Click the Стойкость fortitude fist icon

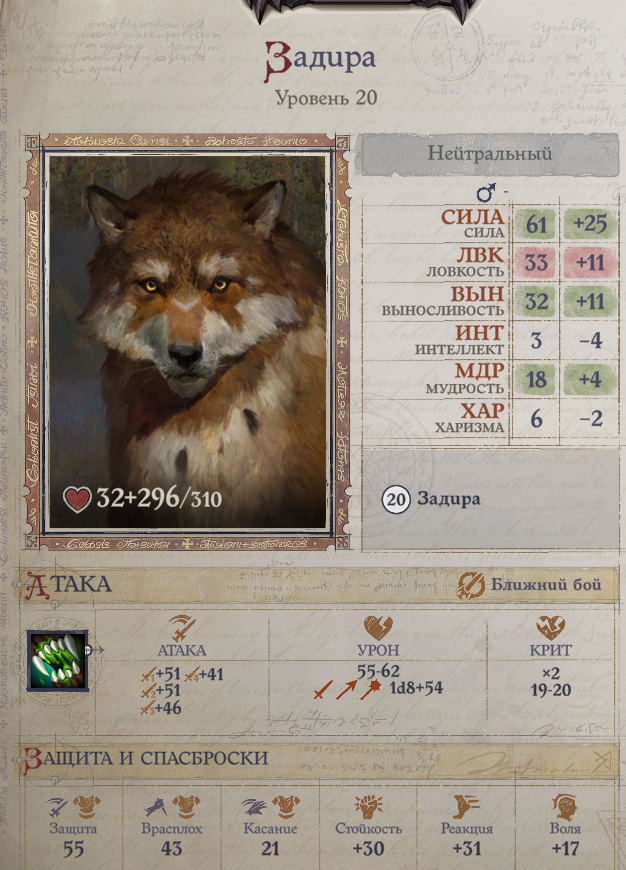tap(368, 807)
